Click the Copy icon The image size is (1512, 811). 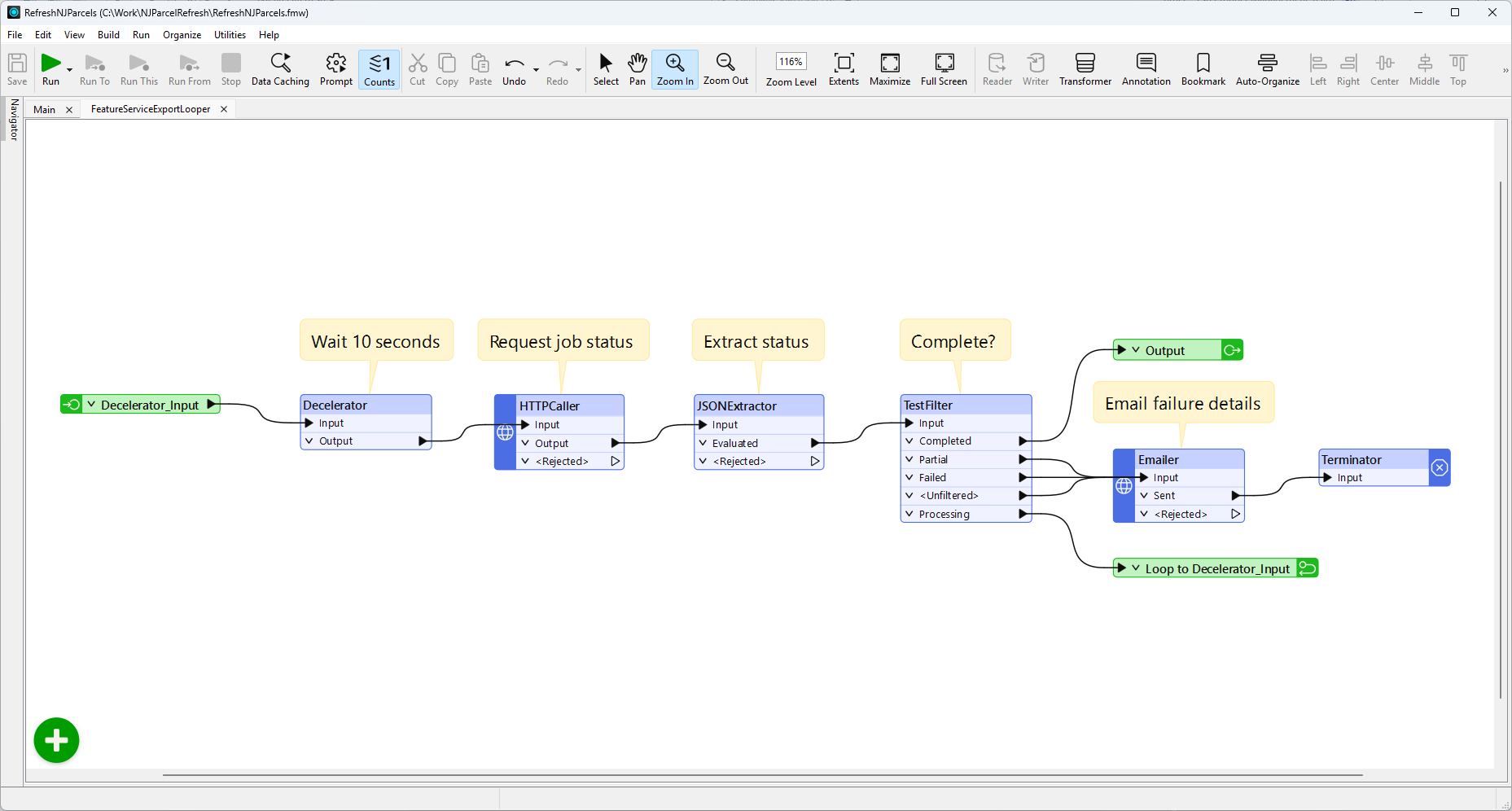[447, 69]
